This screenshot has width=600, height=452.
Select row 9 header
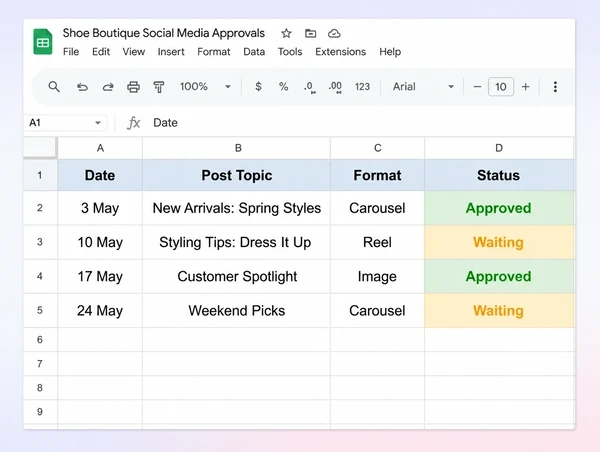tap(40, 412)
